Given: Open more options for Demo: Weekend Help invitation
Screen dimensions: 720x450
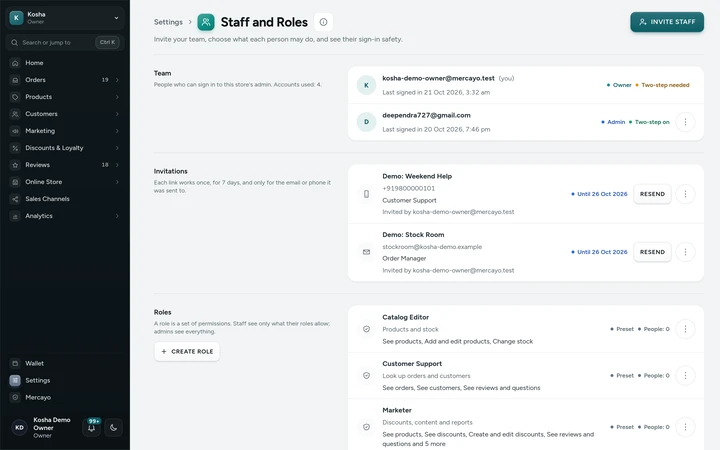Looking at the screenshot, I should coord(685,194).
